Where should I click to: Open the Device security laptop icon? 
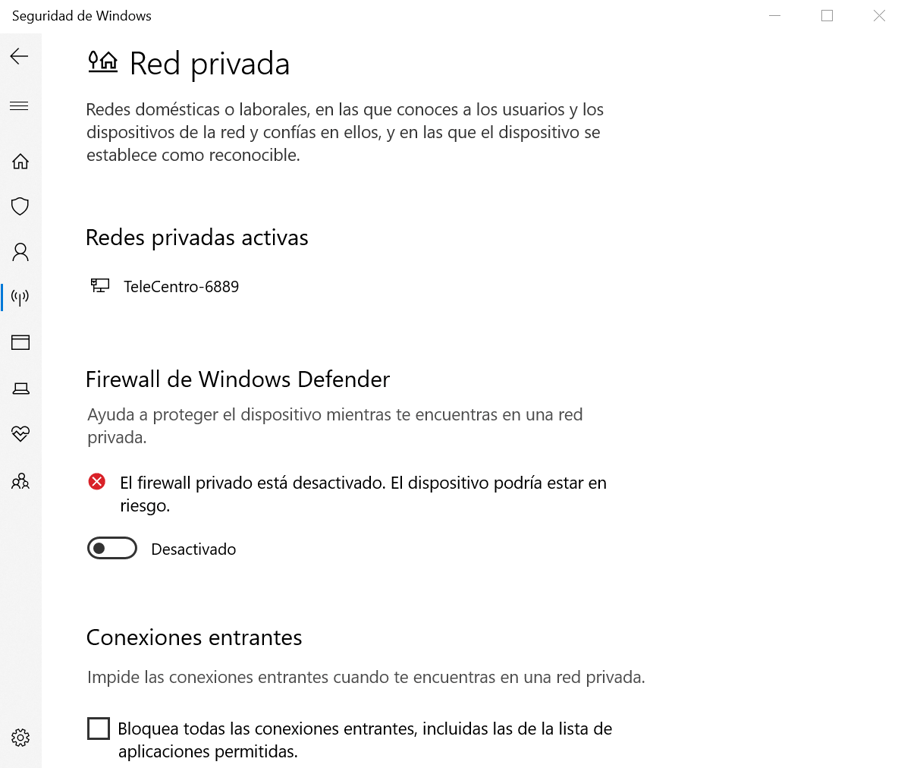[20, 388]
